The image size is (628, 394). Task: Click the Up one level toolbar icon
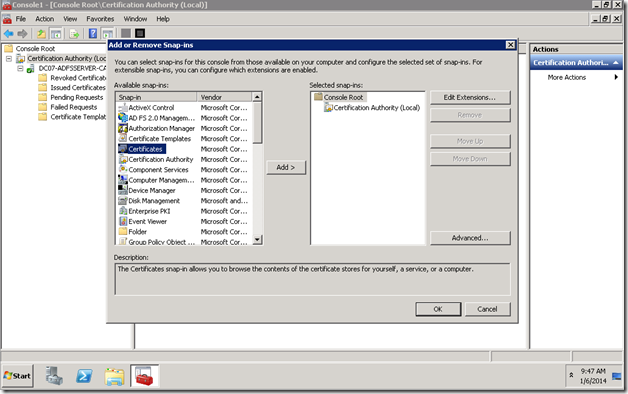tap(41, 34)
